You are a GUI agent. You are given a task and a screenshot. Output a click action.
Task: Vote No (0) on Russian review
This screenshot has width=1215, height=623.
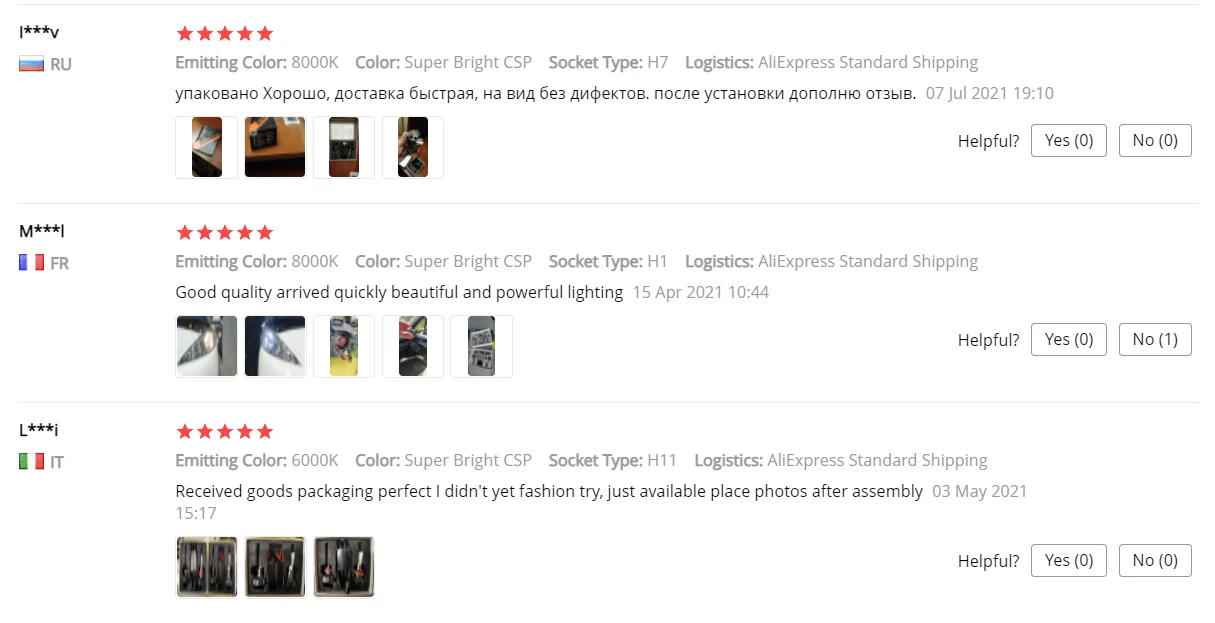click(1155, 140)
